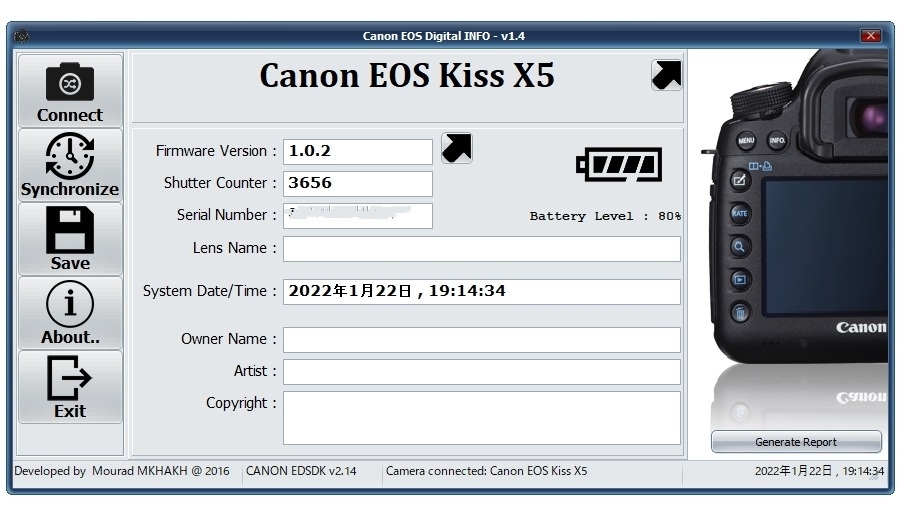The height and width of the screenshot is (525, 912).
Task: Click the Shutter Counter field 3656
Action: [358, 184]
